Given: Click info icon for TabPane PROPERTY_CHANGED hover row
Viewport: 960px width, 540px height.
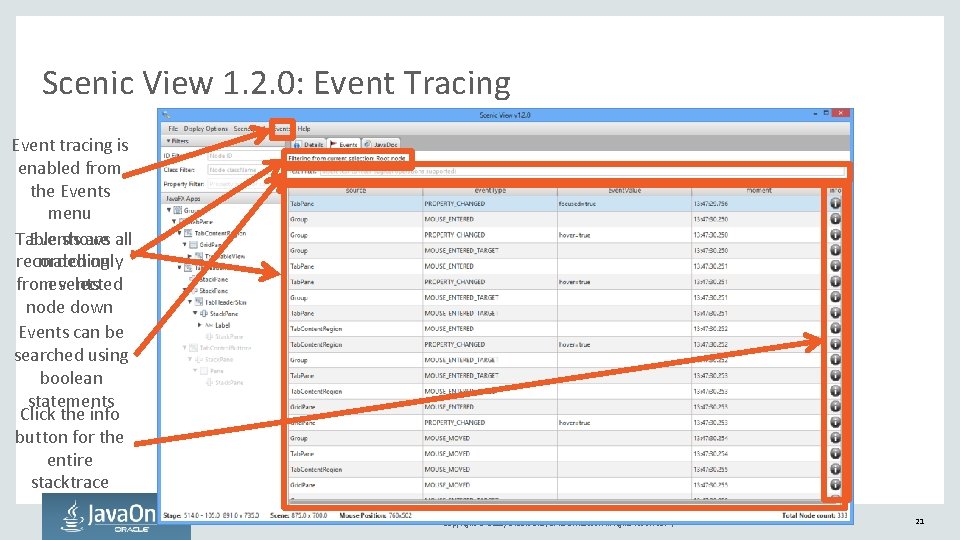Looking at the screenshot, I should point(835,282).
